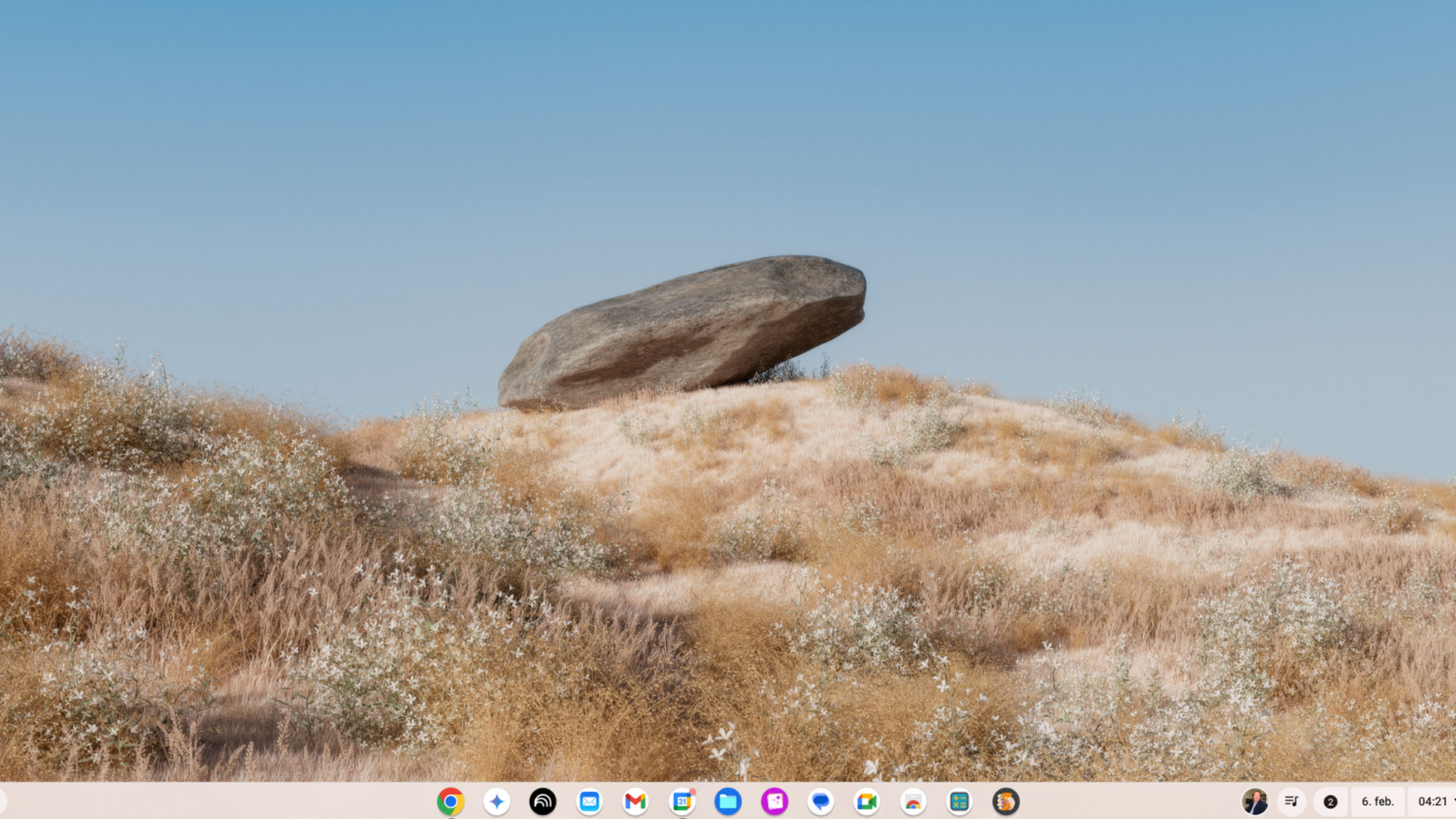Open the media playlist controls

pyautogui.click(x=1291, y=802)
